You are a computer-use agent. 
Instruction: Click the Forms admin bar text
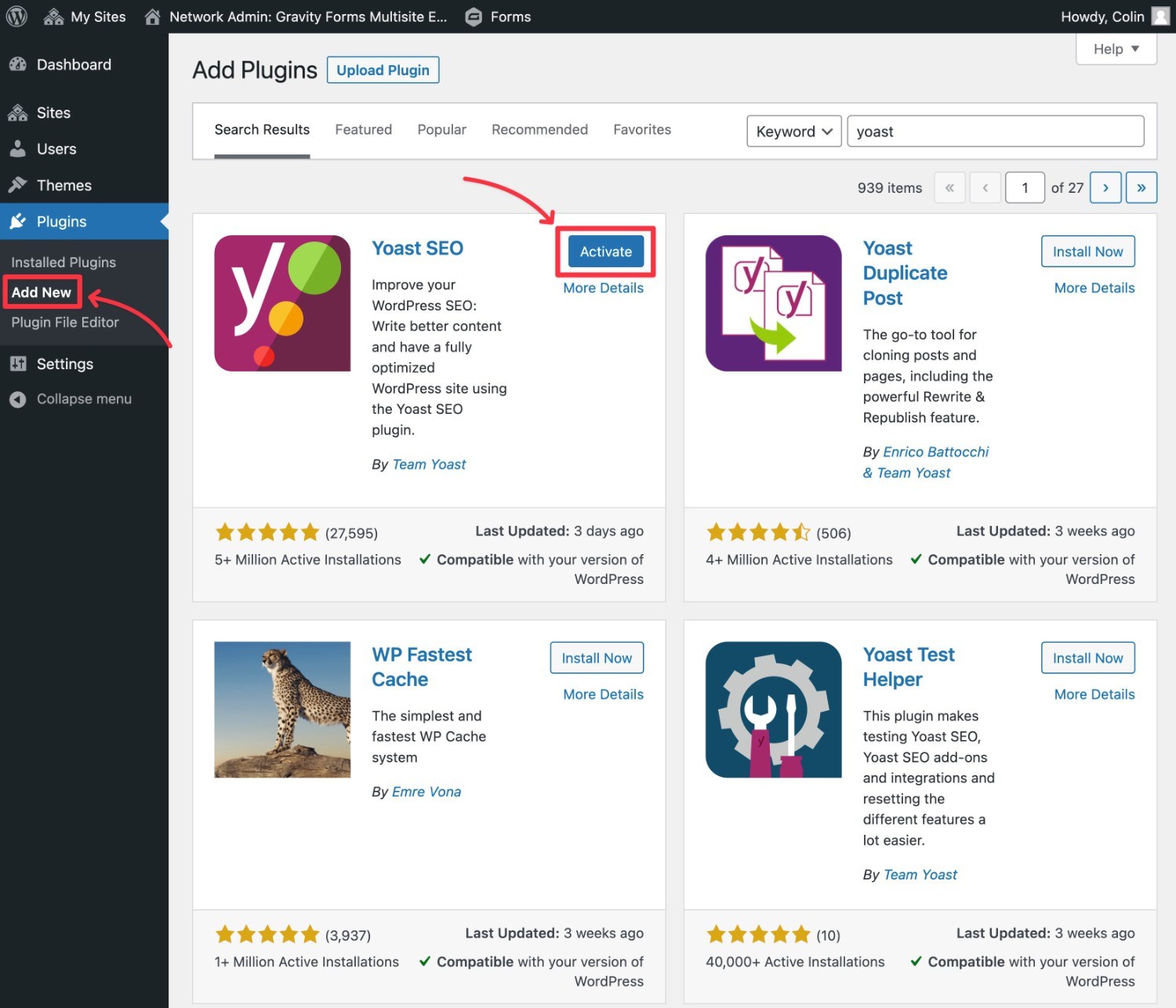click(510, 16)
